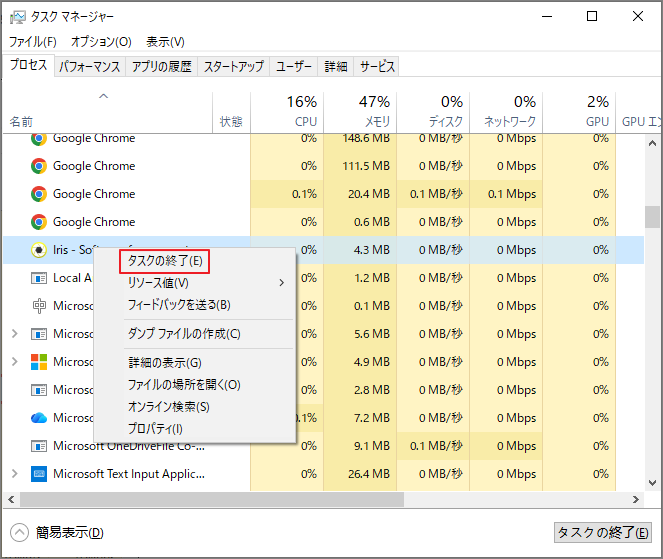
Task: Click the colorful Microsoft logo icon in 4.9 MB row
Action: [39, 362]
